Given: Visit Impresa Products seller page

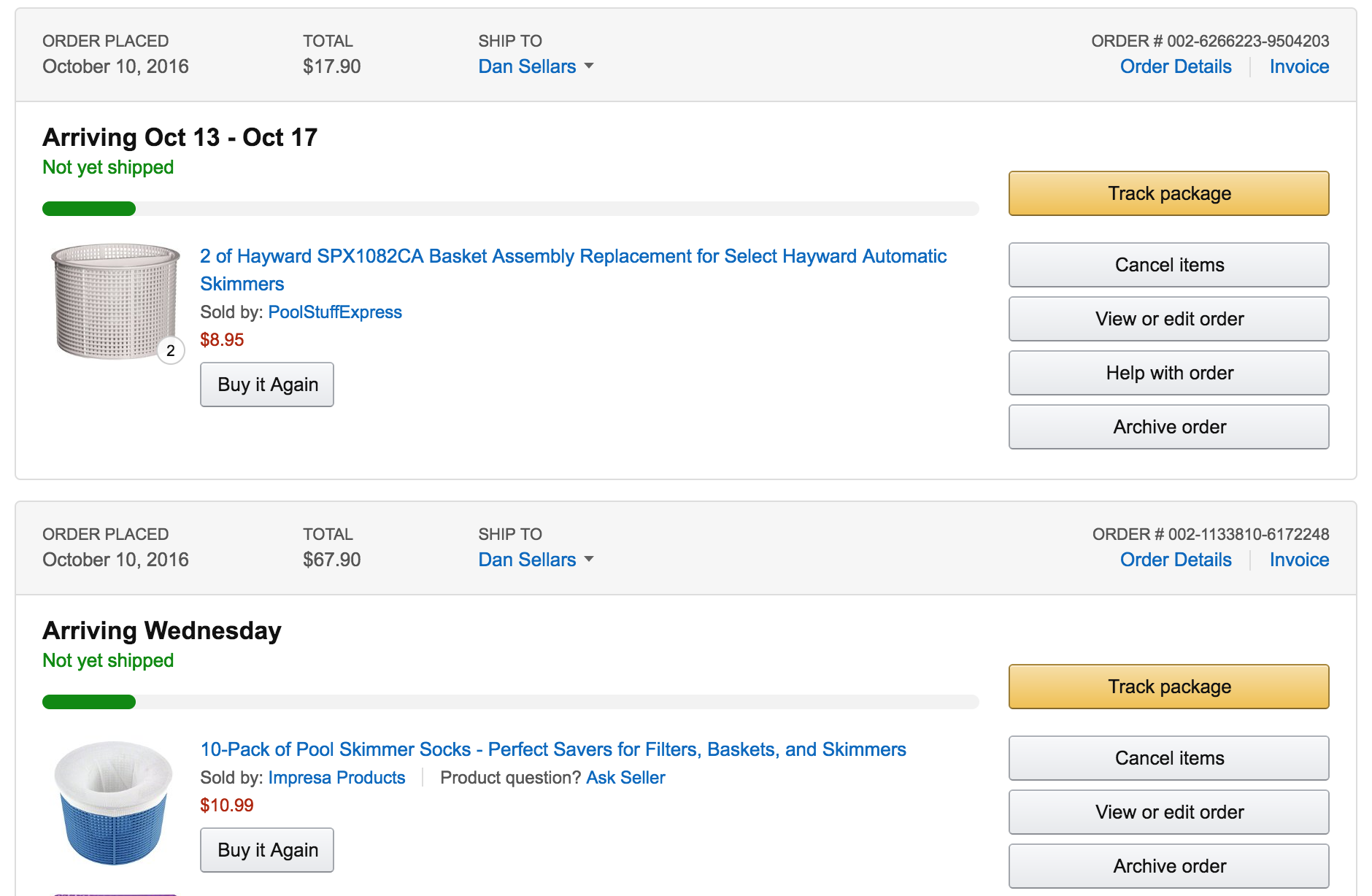Looking at the screenshot, I should click(x=336, y=778).
